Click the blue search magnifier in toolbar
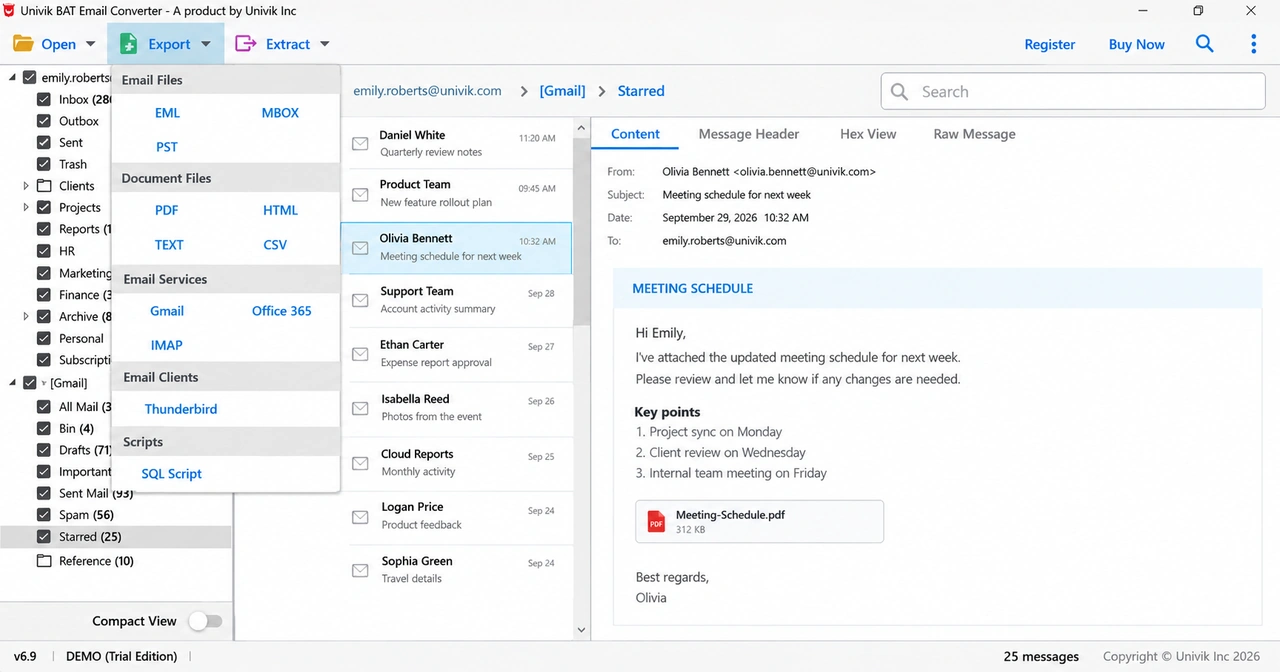 point(1205,44)
